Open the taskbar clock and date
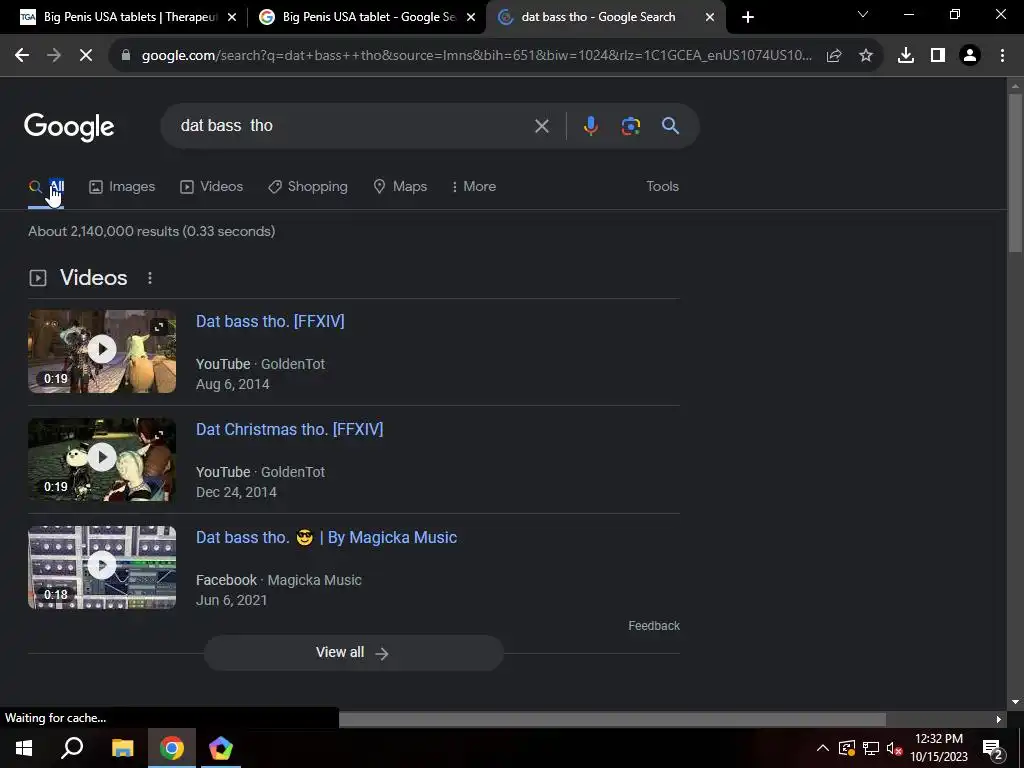Screen dimensions: 1024x768 pyautogui.click(x=938, y=748)
